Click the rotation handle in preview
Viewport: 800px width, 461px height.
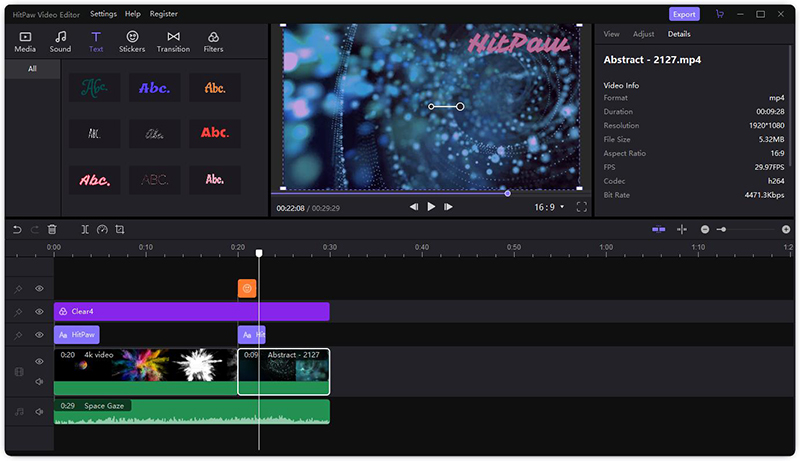[x=460, y=107]
